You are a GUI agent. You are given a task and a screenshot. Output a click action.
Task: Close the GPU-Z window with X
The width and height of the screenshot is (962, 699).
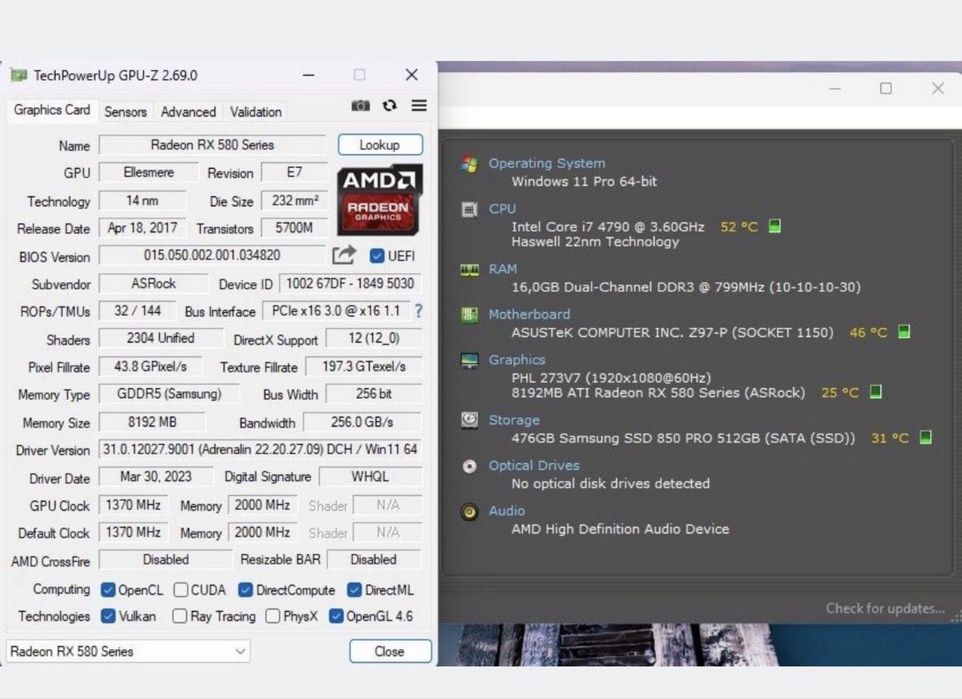coord(412,75)
